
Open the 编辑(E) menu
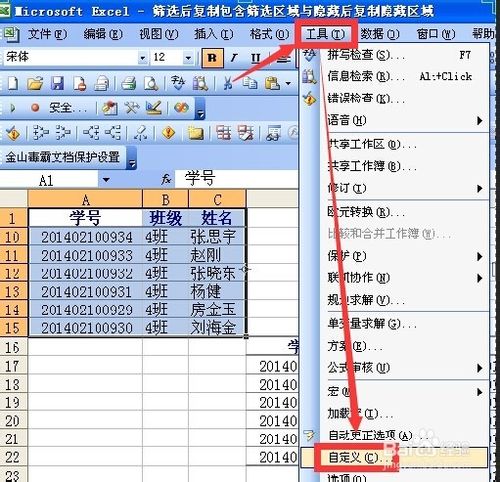point(103,34)
